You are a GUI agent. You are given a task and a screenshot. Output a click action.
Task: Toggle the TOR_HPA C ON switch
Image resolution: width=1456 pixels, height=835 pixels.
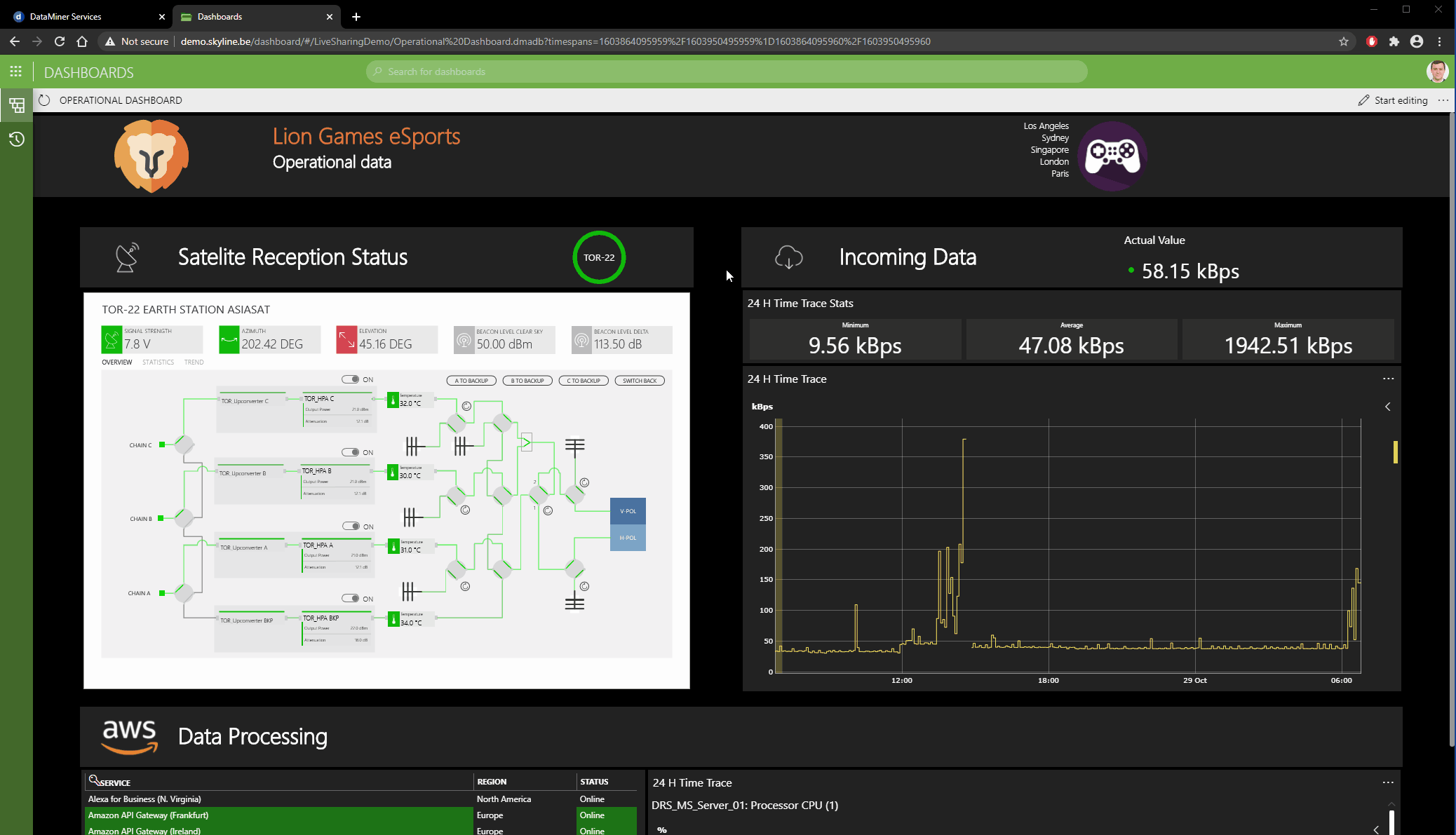tap(351, 379)
